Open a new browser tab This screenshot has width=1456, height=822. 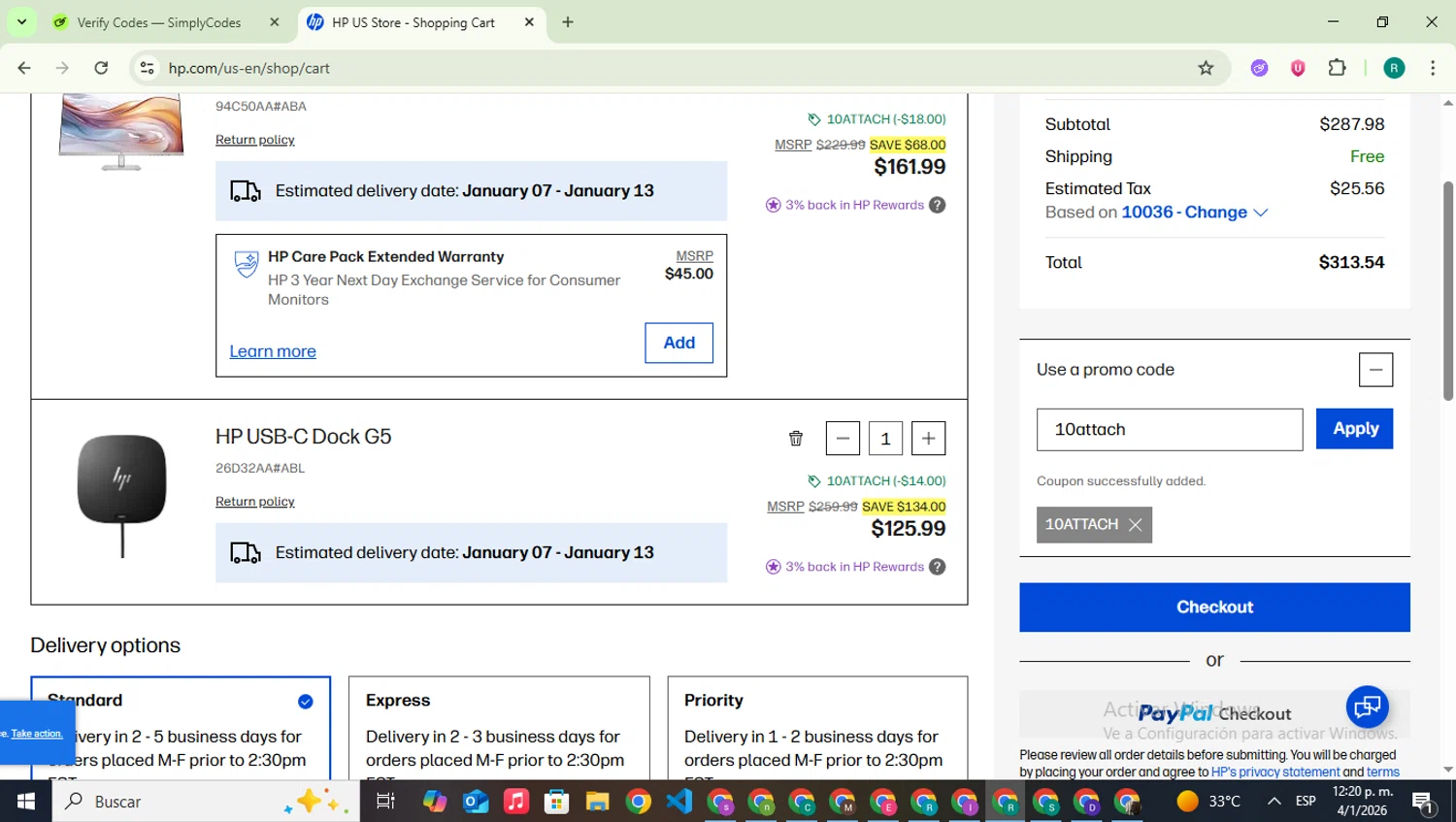568,22
